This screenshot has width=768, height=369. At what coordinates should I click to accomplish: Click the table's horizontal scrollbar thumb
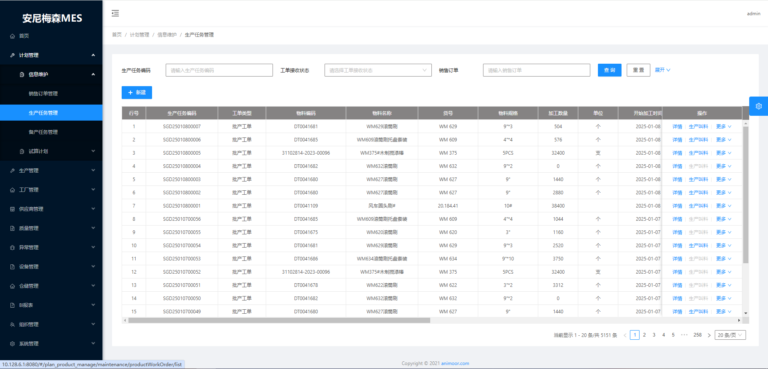click(x=279, y=320)
